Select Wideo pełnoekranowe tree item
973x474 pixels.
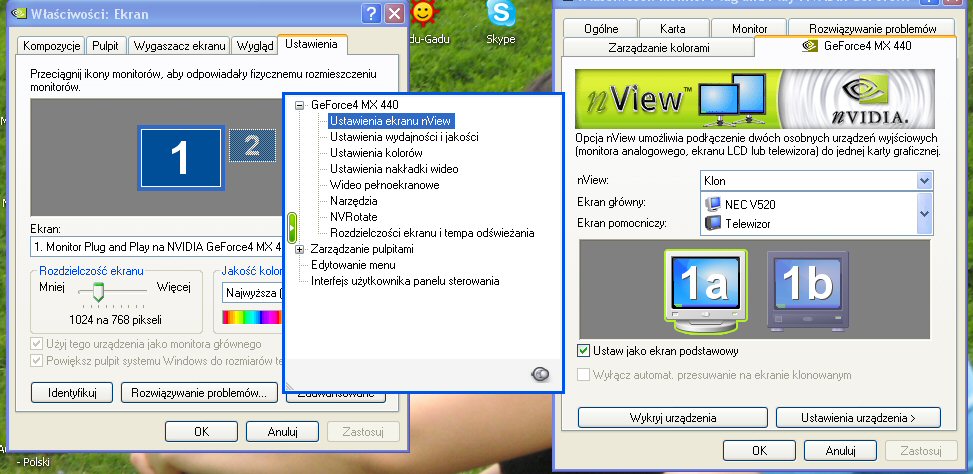point(384,185)
